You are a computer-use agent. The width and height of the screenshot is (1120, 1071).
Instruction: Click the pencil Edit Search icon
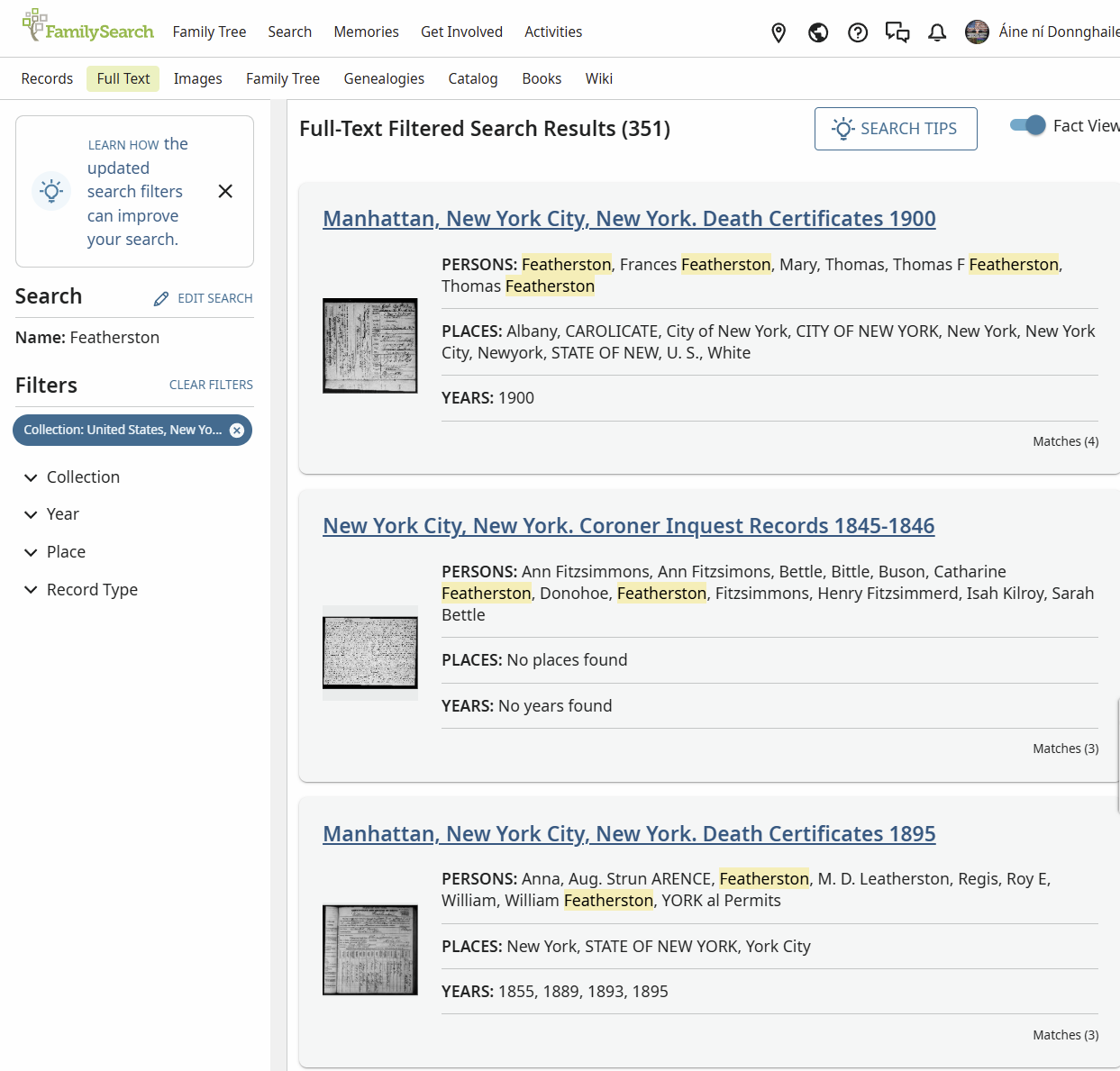(161, 299)
